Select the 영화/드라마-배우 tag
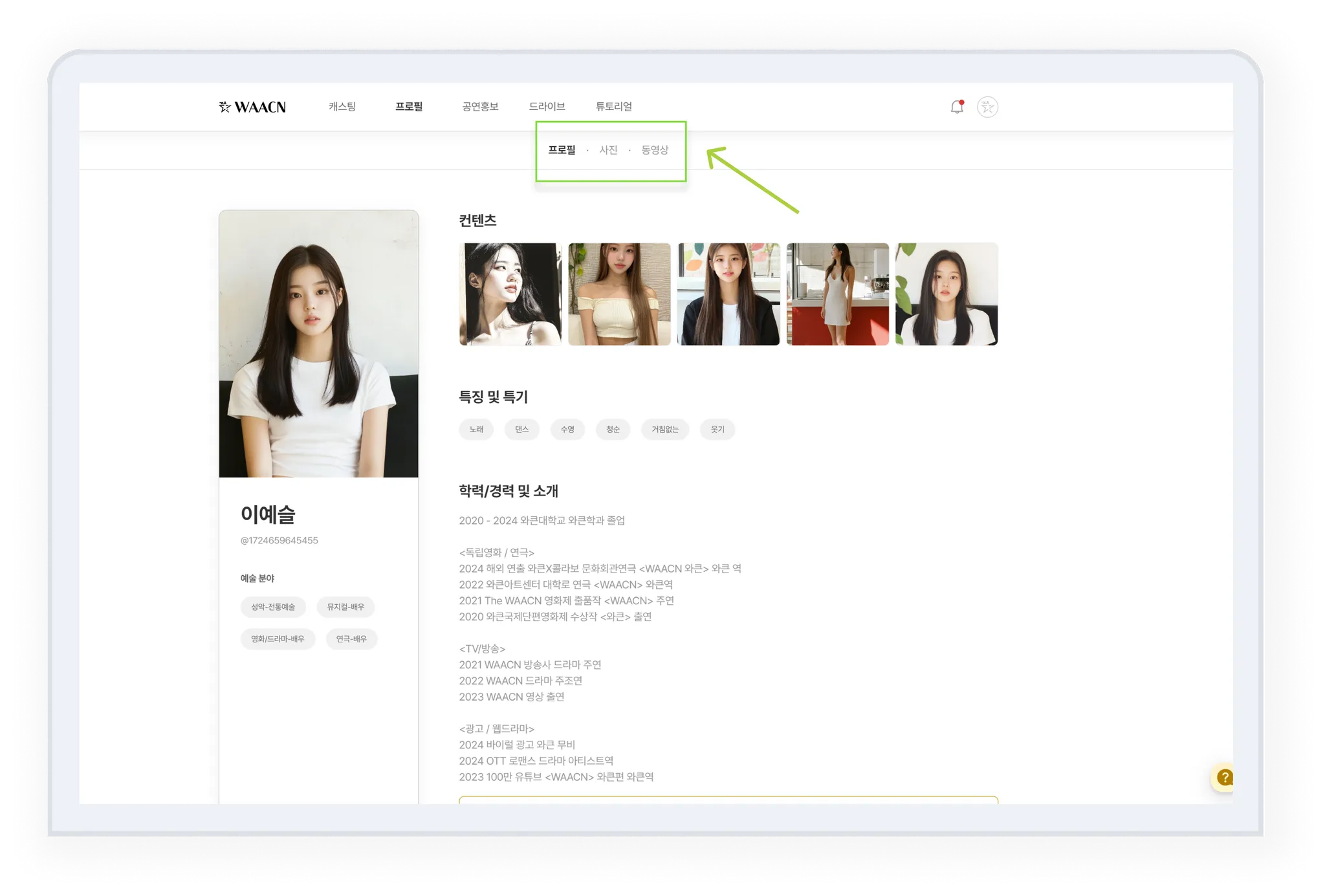The width and height of the screenshot is (1325, 896). 278,639
